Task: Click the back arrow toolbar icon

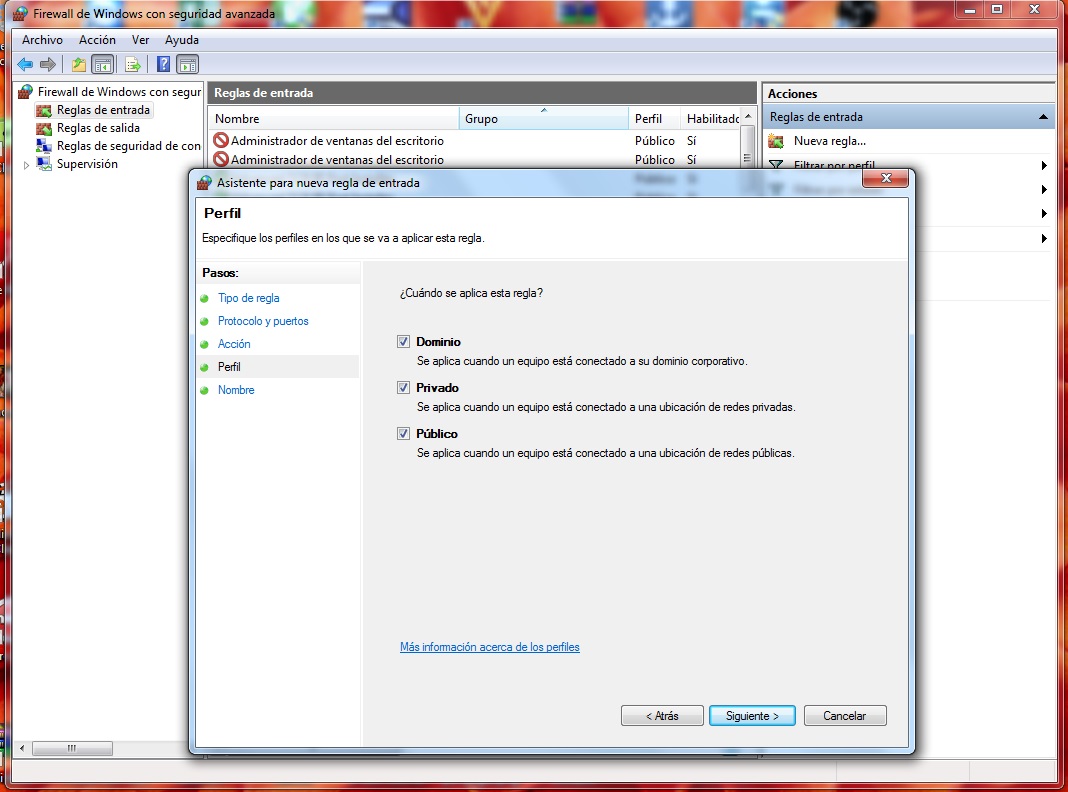Action: tap(25, 65)
